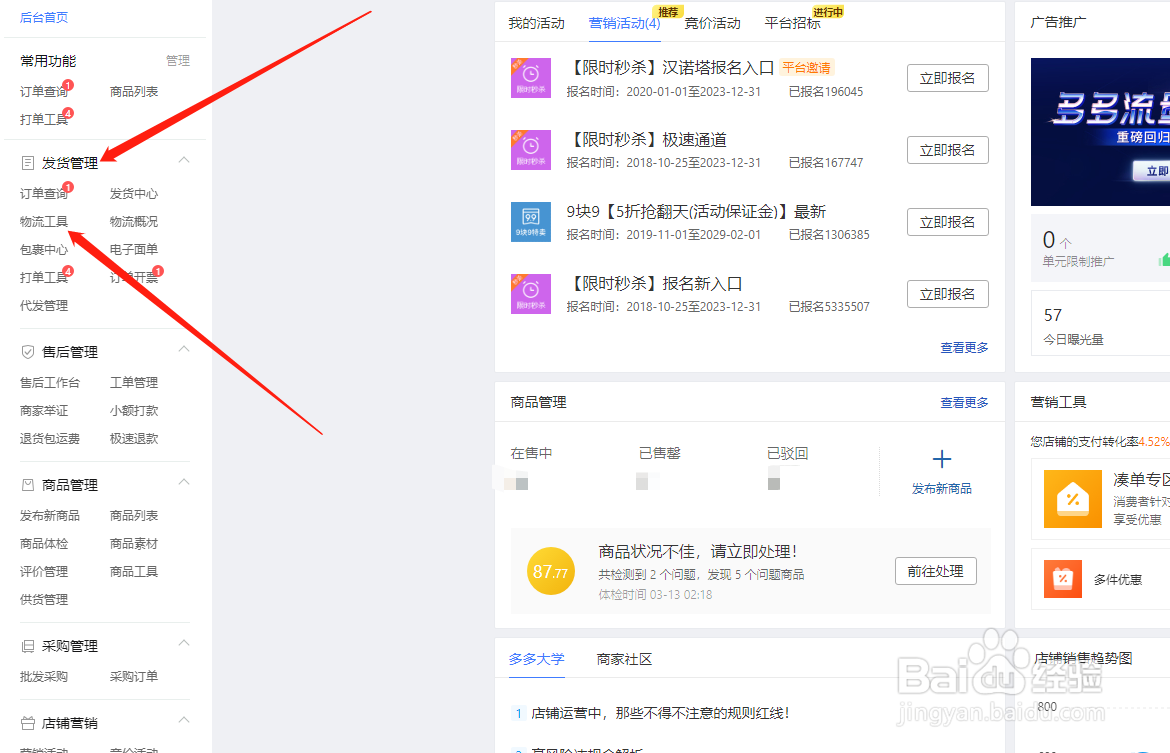Open 极速通道 flash-sale icon
1170x753 pixels.
coord(531,150)
